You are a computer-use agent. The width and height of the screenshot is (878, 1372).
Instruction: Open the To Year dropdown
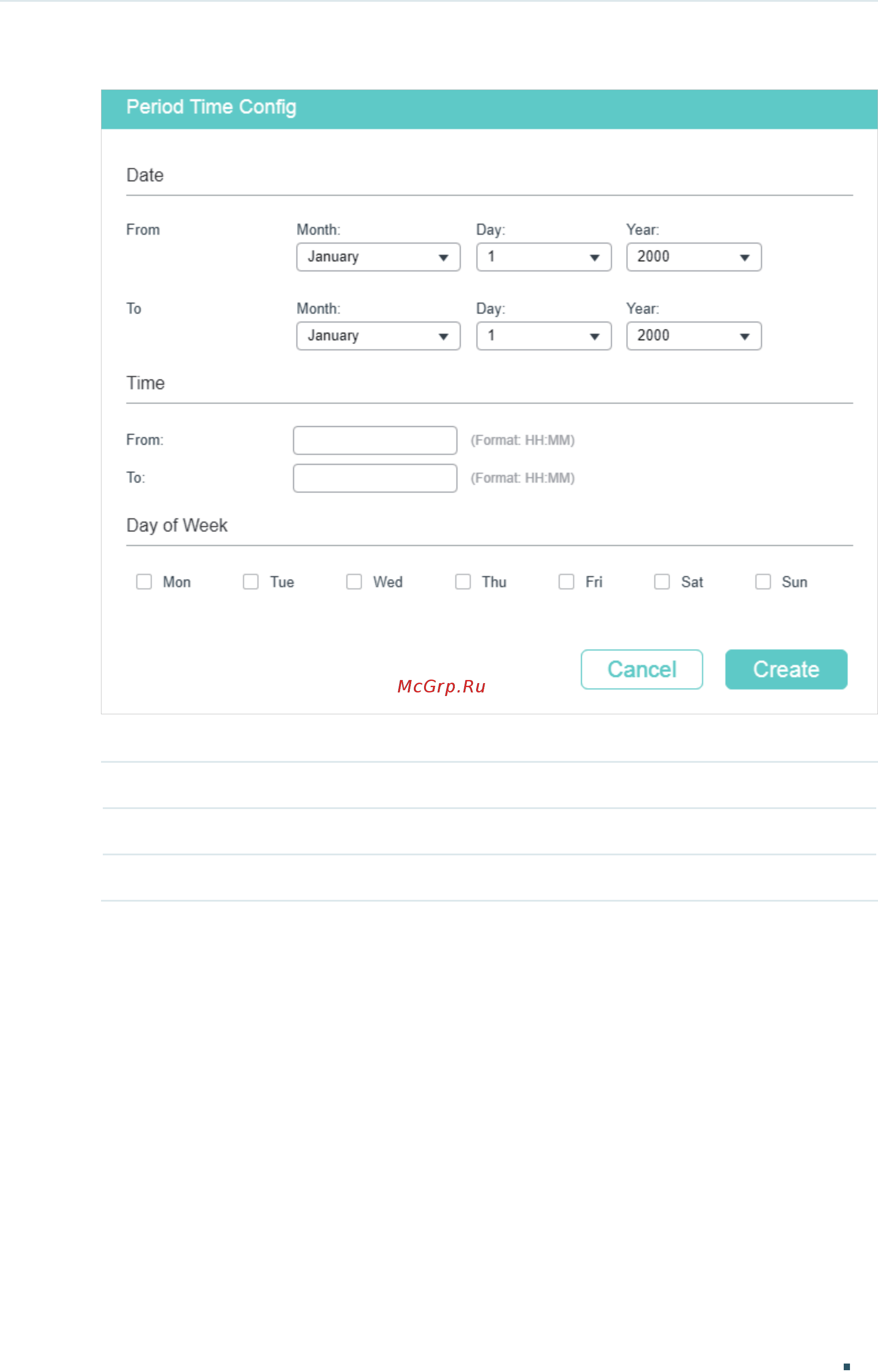(694, 336)
